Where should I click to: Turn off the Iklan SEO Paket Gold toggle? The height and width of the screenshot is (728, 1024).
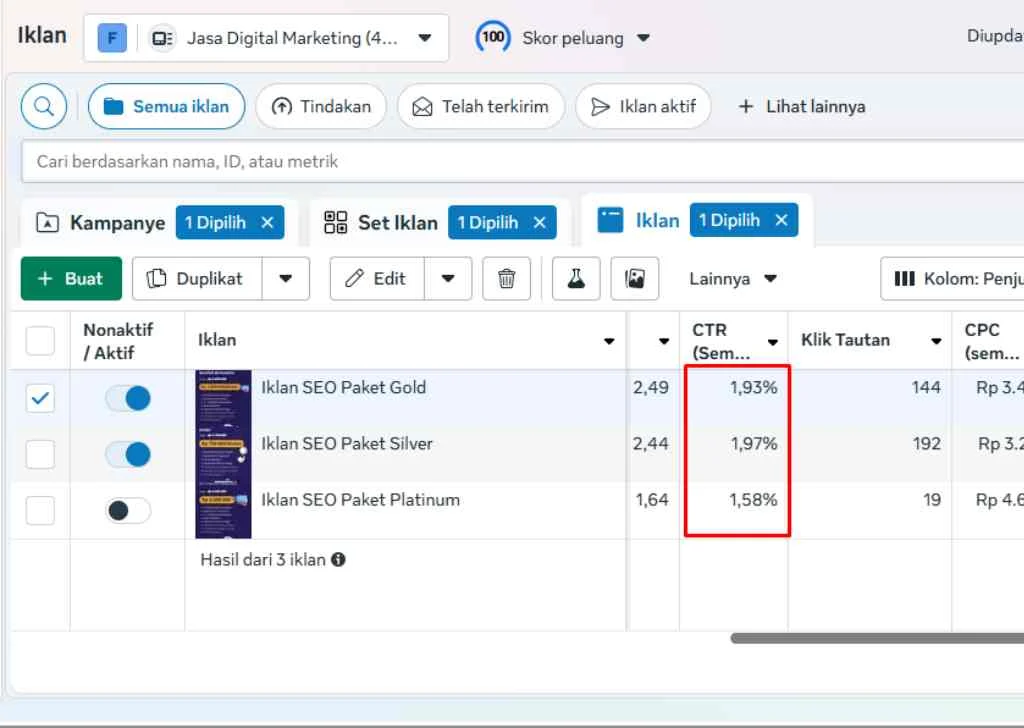pyautogui.click(x=129, y=397)
